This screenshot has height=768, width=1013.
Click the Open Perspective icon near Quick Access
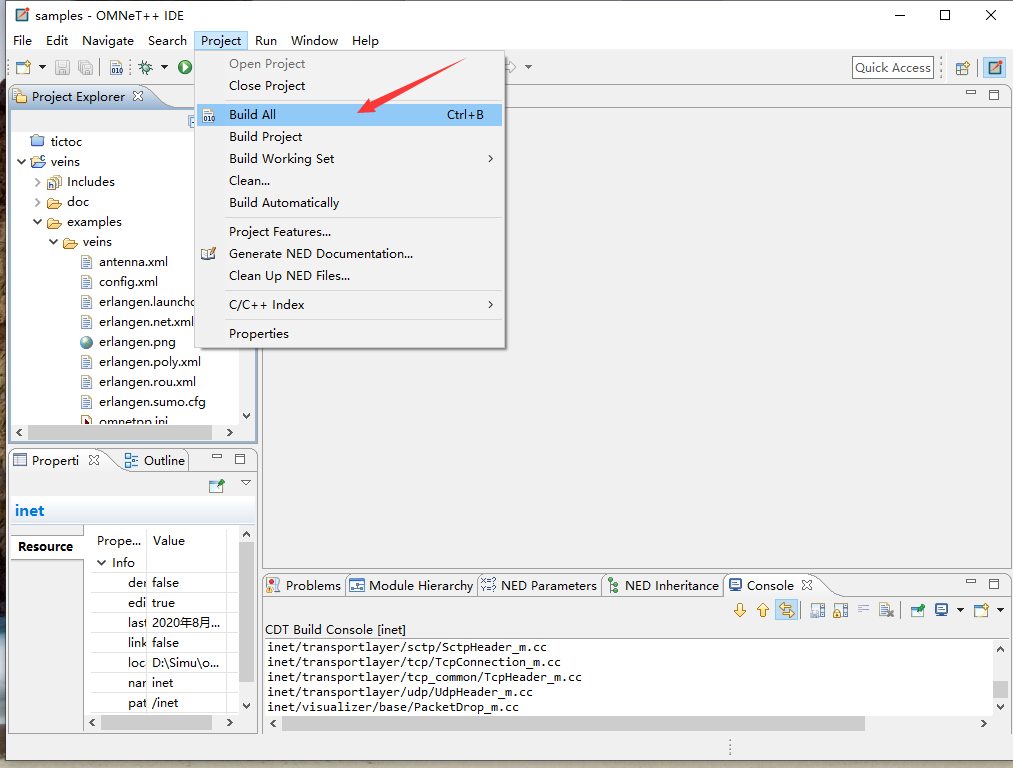click(963, 68)
